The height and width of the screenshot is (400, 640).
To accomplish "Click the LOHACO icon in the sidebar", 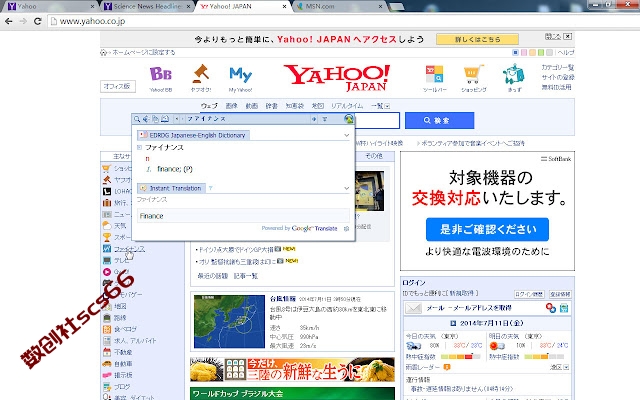I will (x=107, y=191).
